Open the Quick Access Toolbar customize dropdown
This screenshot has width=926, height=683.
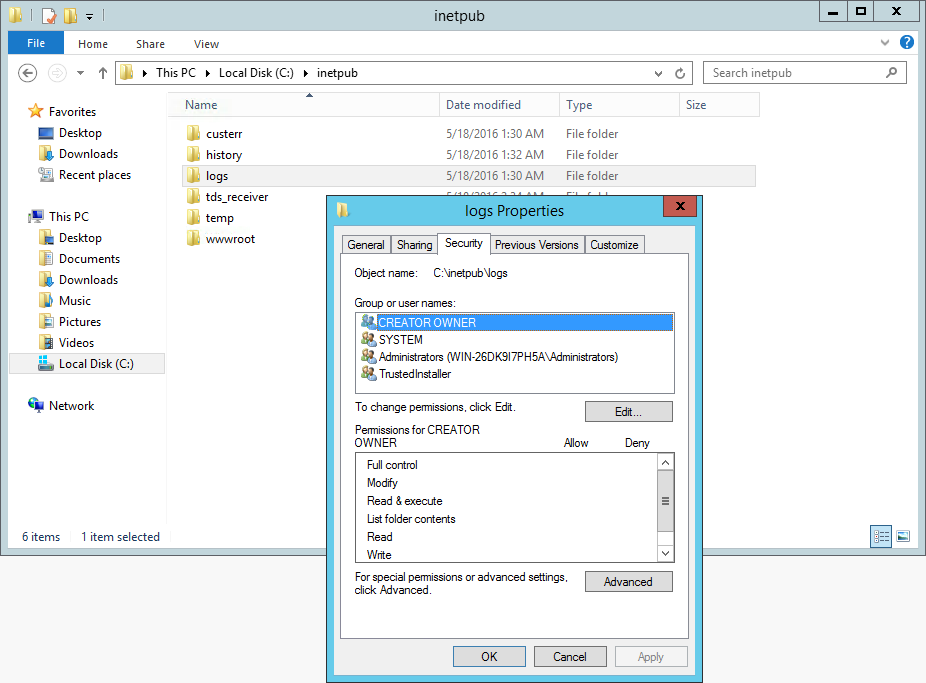(90, 16)
